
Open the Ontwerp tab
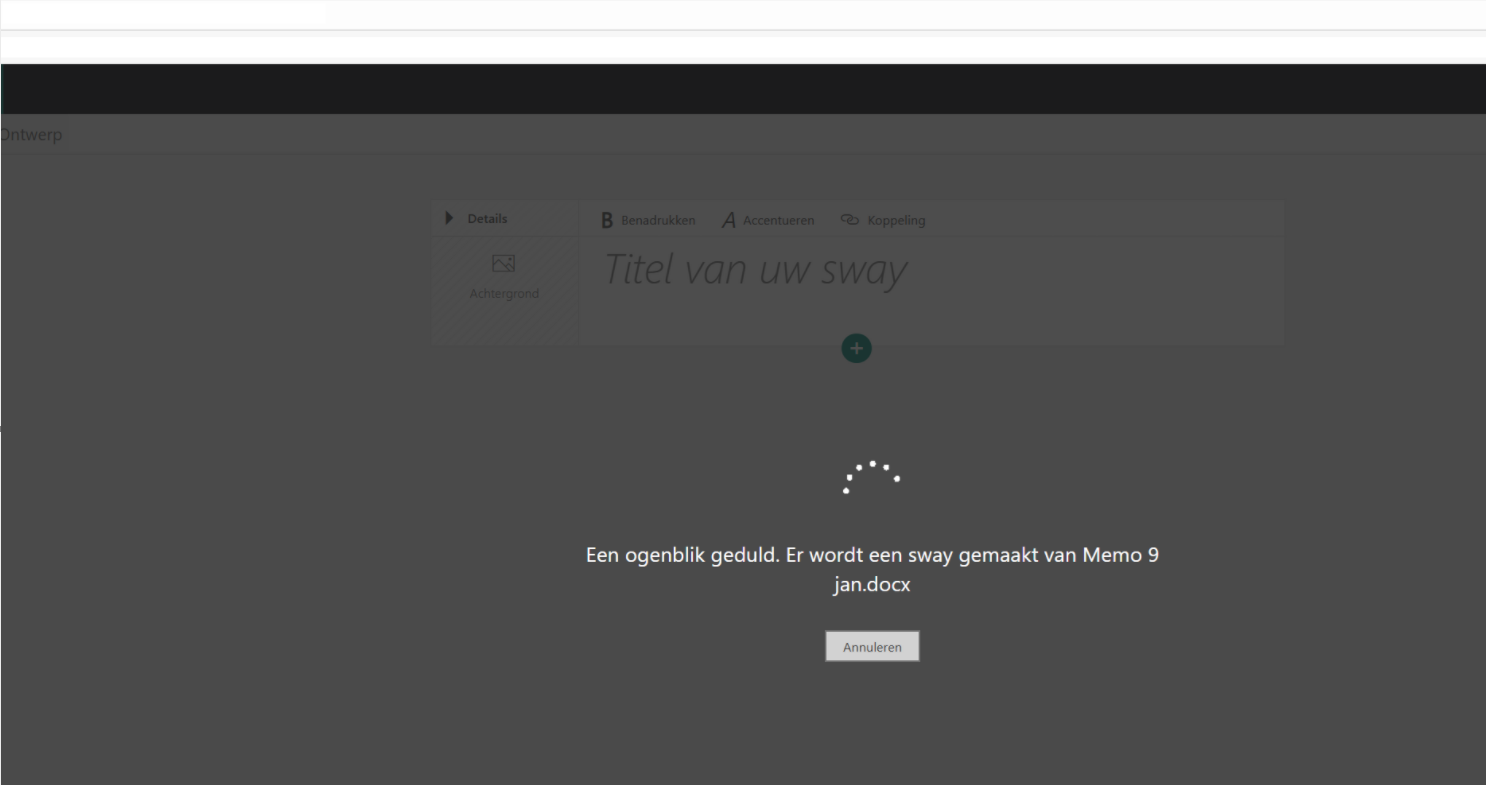(31, 135)
